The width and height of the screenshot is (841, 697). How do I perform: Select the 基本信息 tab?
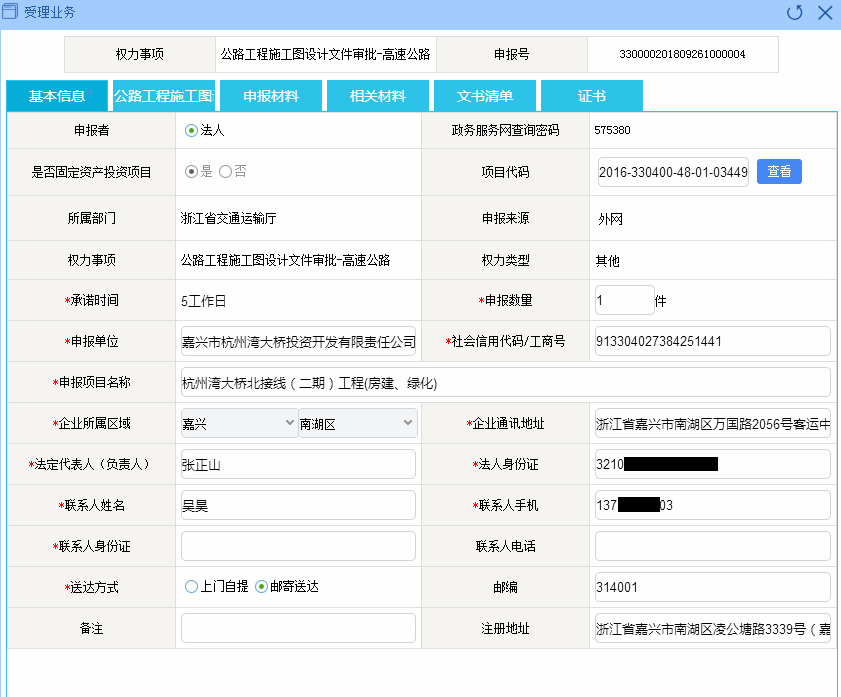tap(57, 96)
